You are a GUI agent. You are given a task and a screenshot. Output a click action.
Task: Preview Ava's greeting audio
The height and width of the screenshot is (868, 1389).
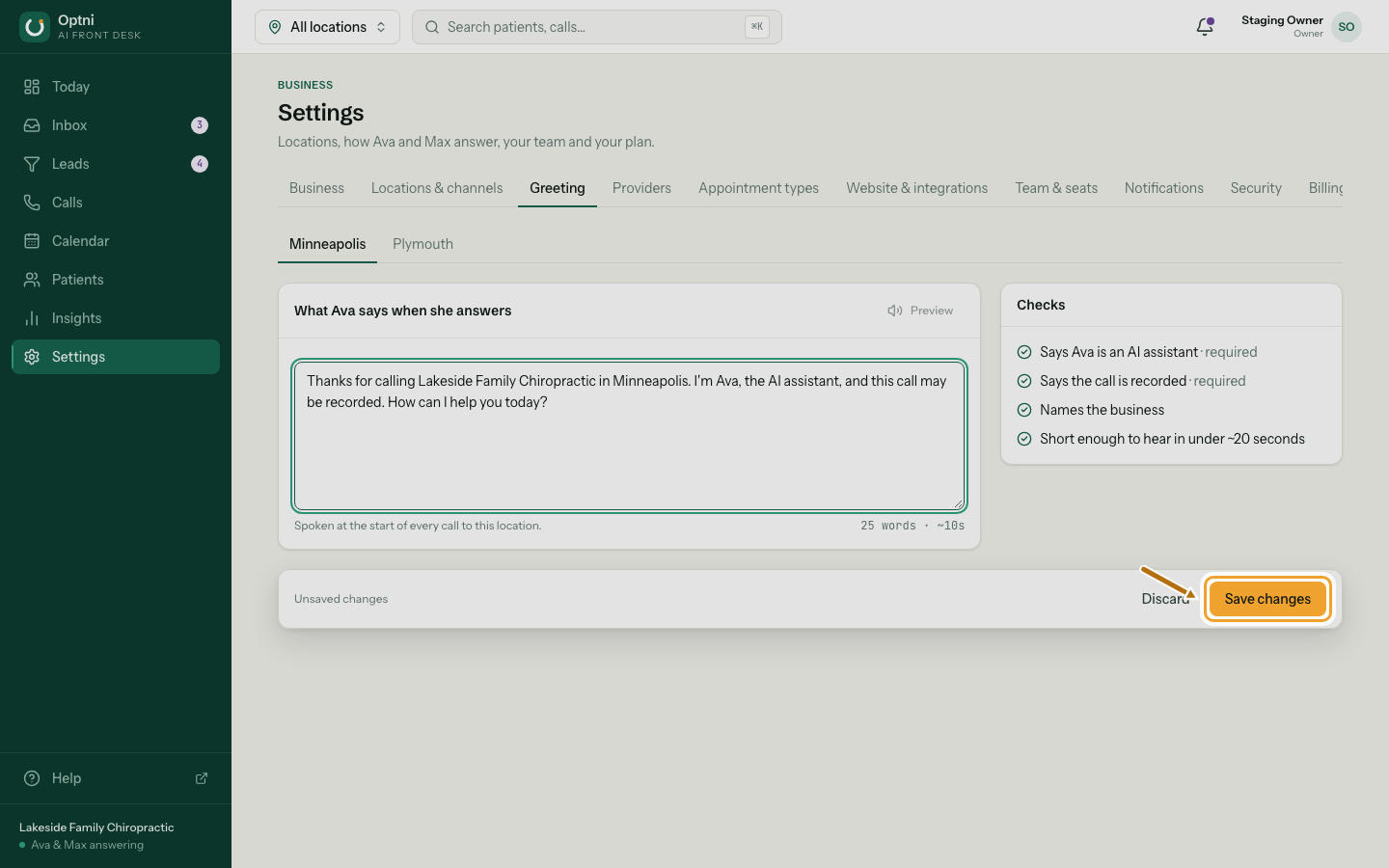point(920,311)
